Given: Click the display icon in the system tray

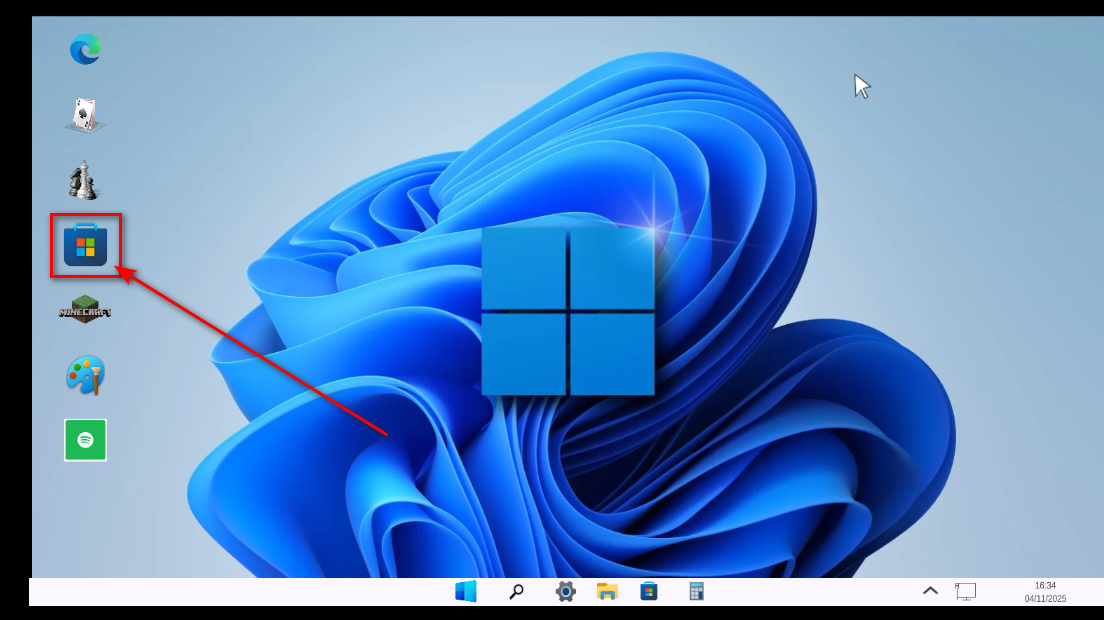Looking at the screenshot, I should click(966, 591).
